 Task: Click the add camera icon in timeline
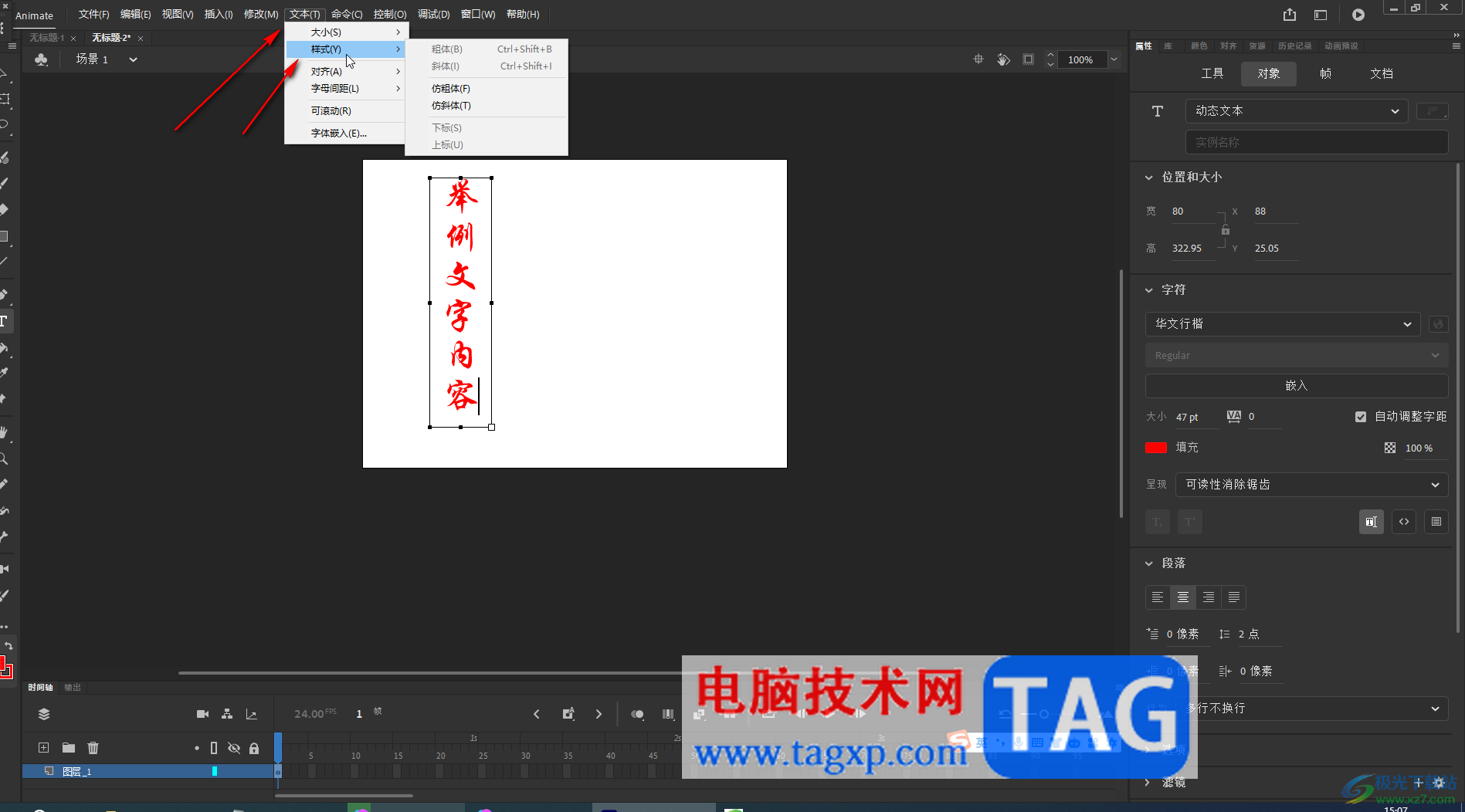(202, 714)
